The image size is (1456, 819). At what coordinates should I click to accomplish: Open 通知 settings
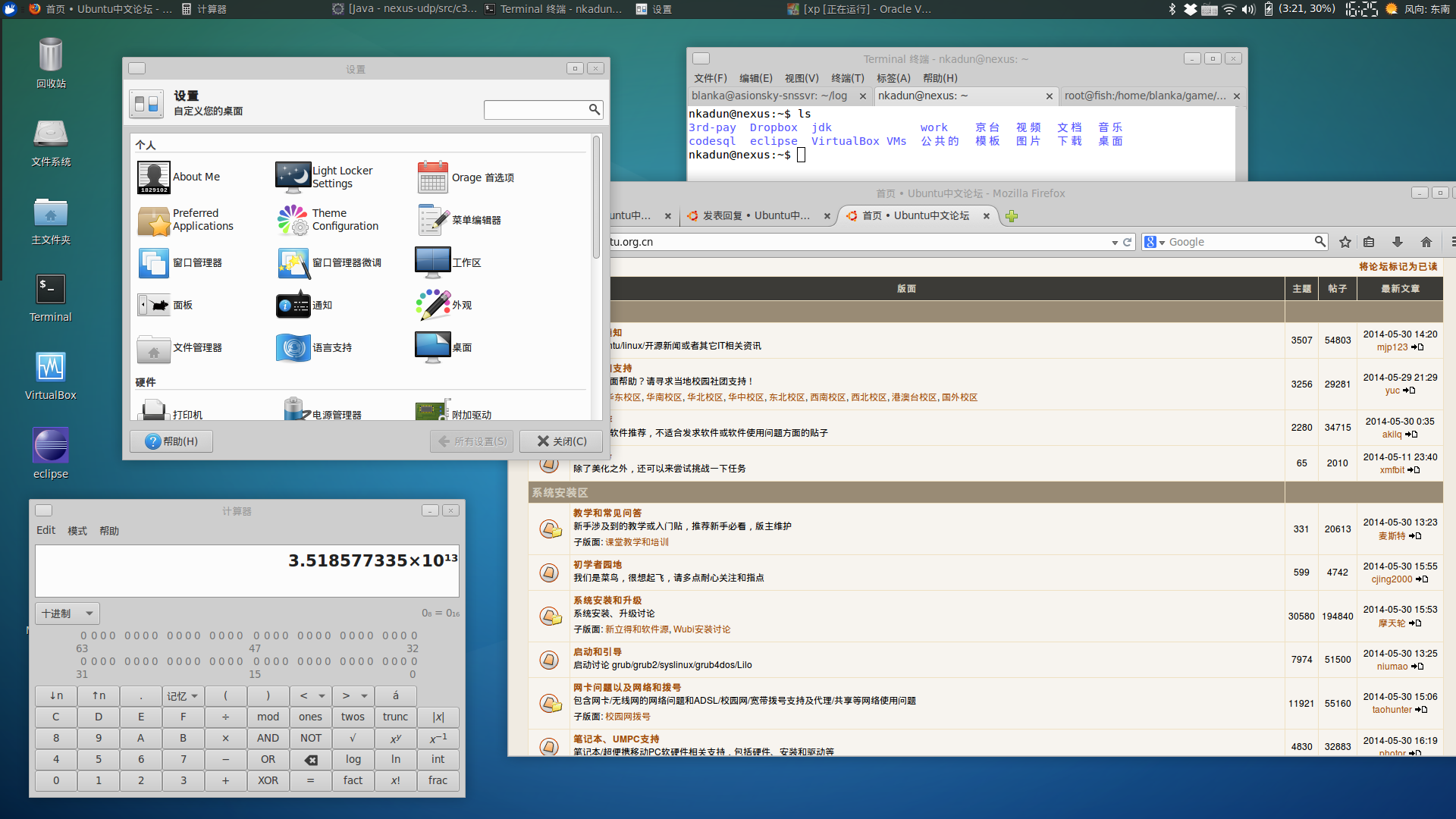point(304,305)
